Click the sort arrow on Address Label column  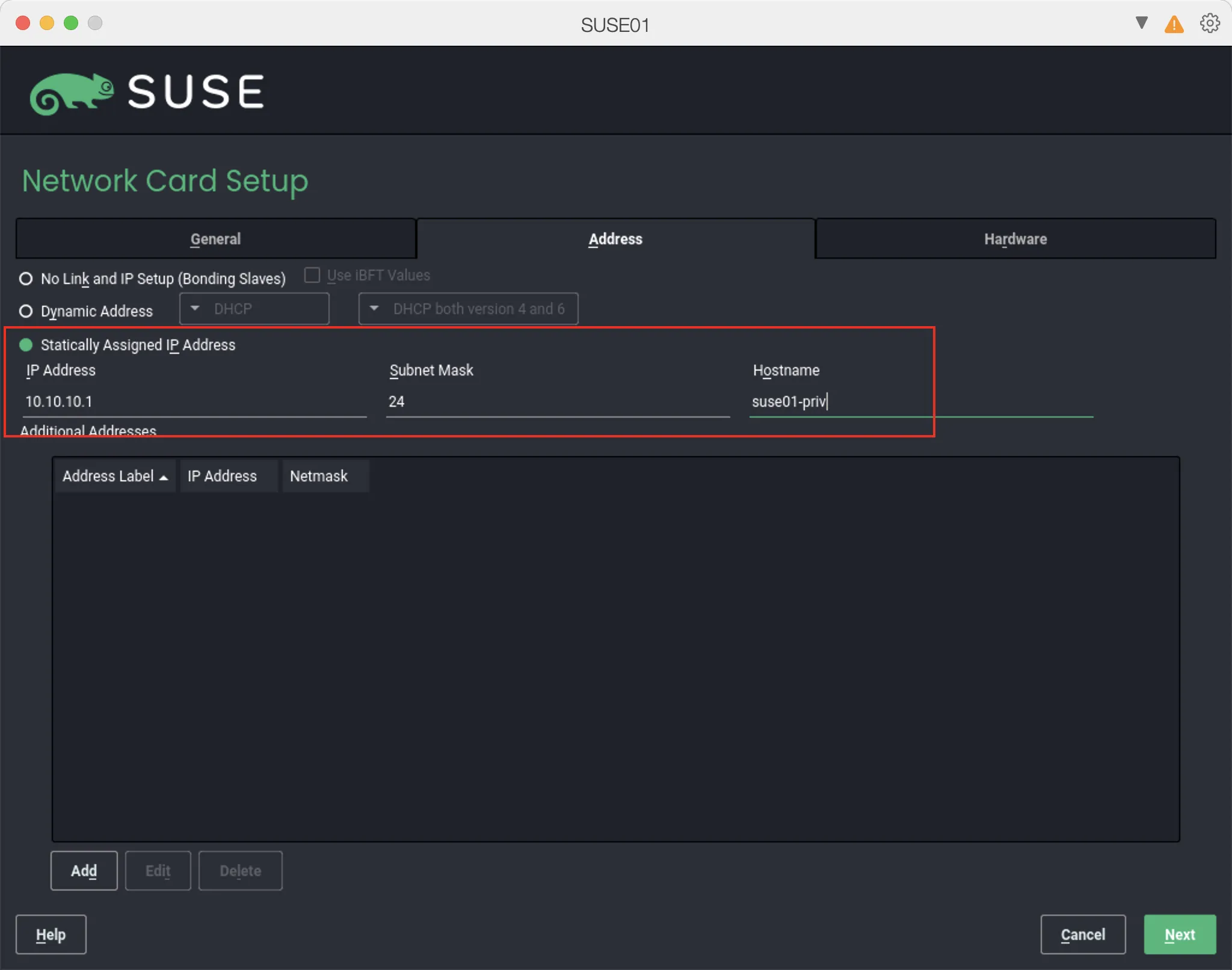coord(164,476)
